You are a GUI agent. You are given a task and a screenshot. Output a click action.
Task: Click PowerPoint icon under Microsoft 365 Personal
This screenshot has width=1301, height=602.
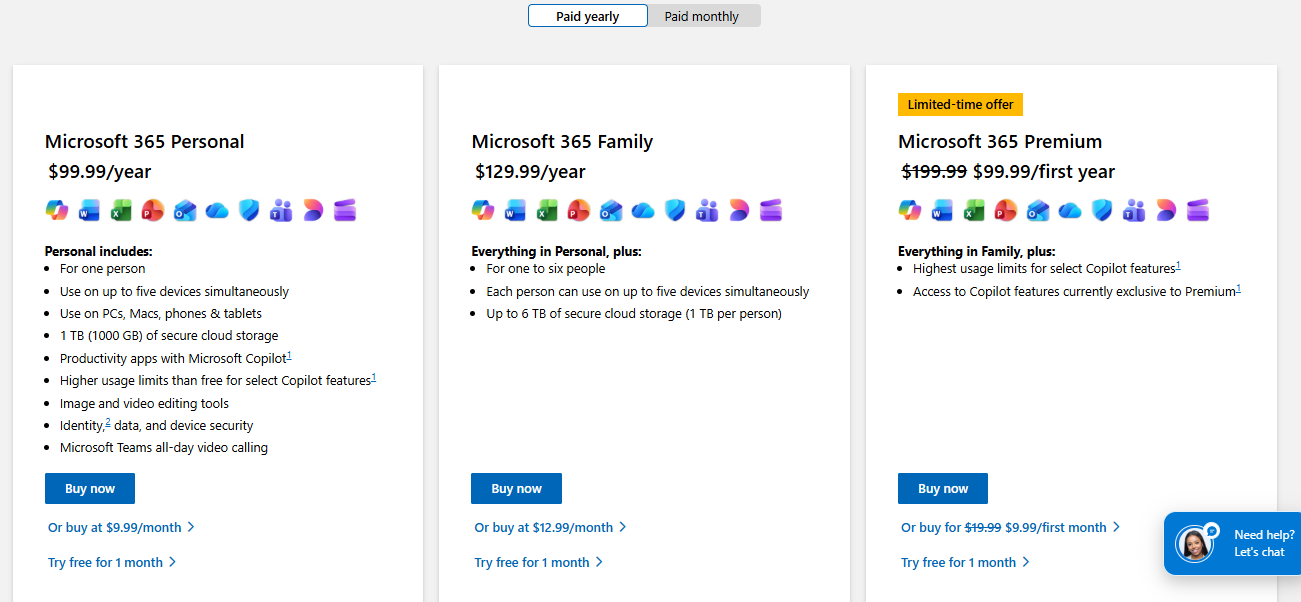(x=153, y=210)
